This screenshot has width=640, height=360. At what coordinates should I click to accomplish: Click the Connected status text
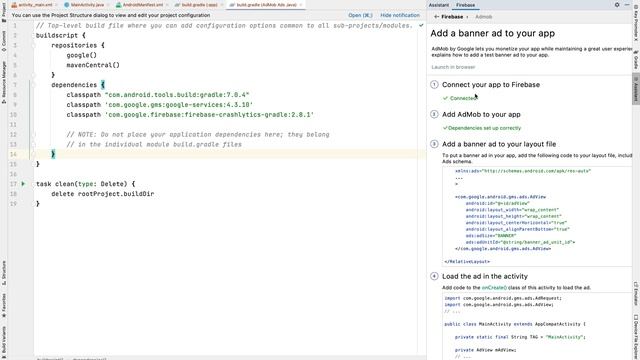click(463, 98)
